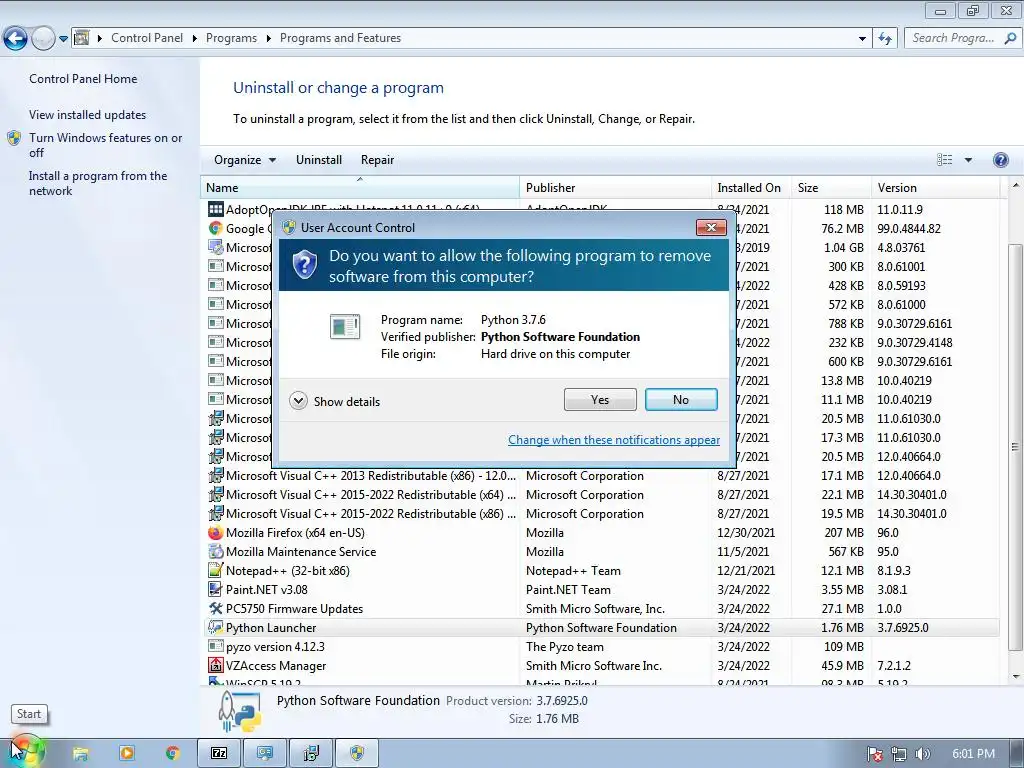Sort by Version column header
Viewport: 1024px width, 768px height.
click(x=935, y=187)
